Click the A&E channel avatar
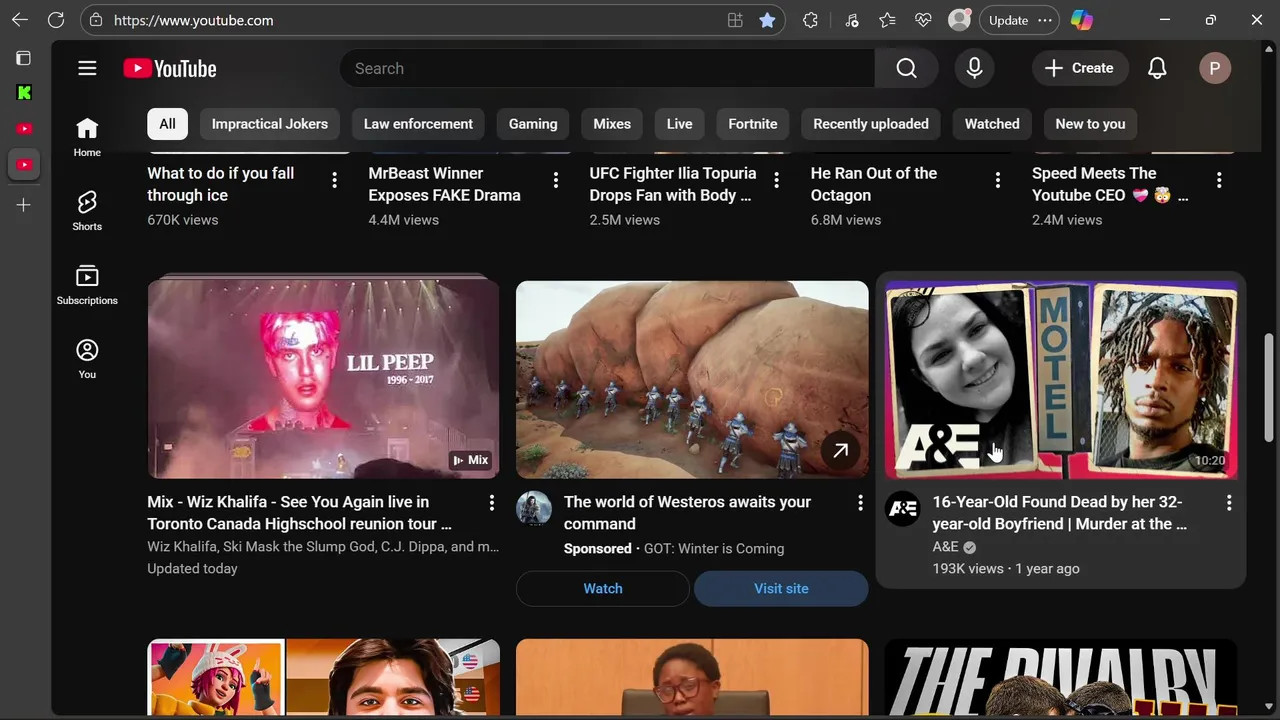This screenshot has width=1280, height=720. click(x=903, y=509)
